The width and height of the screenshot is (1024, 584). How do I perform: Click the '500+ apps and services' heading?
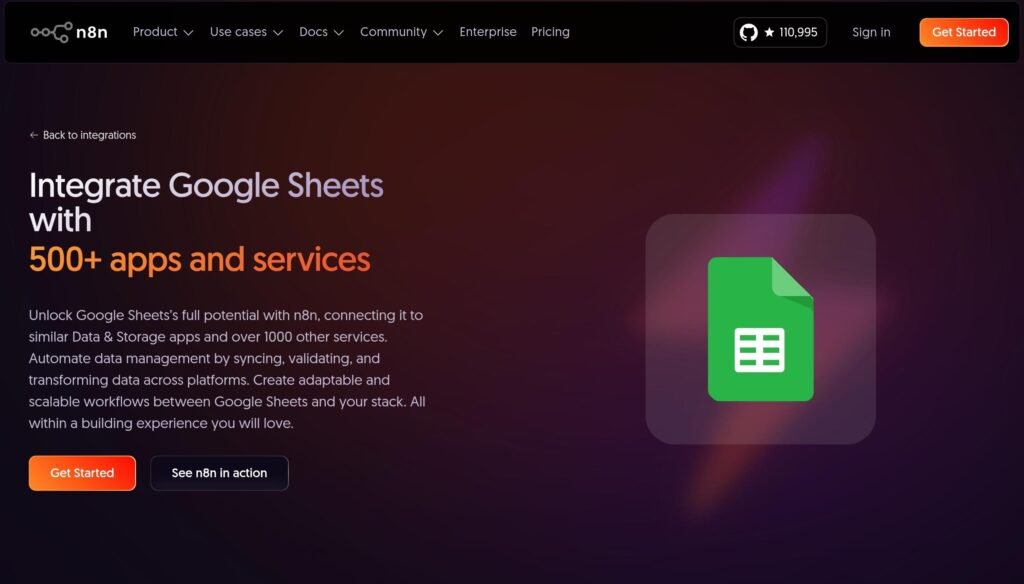200,259
